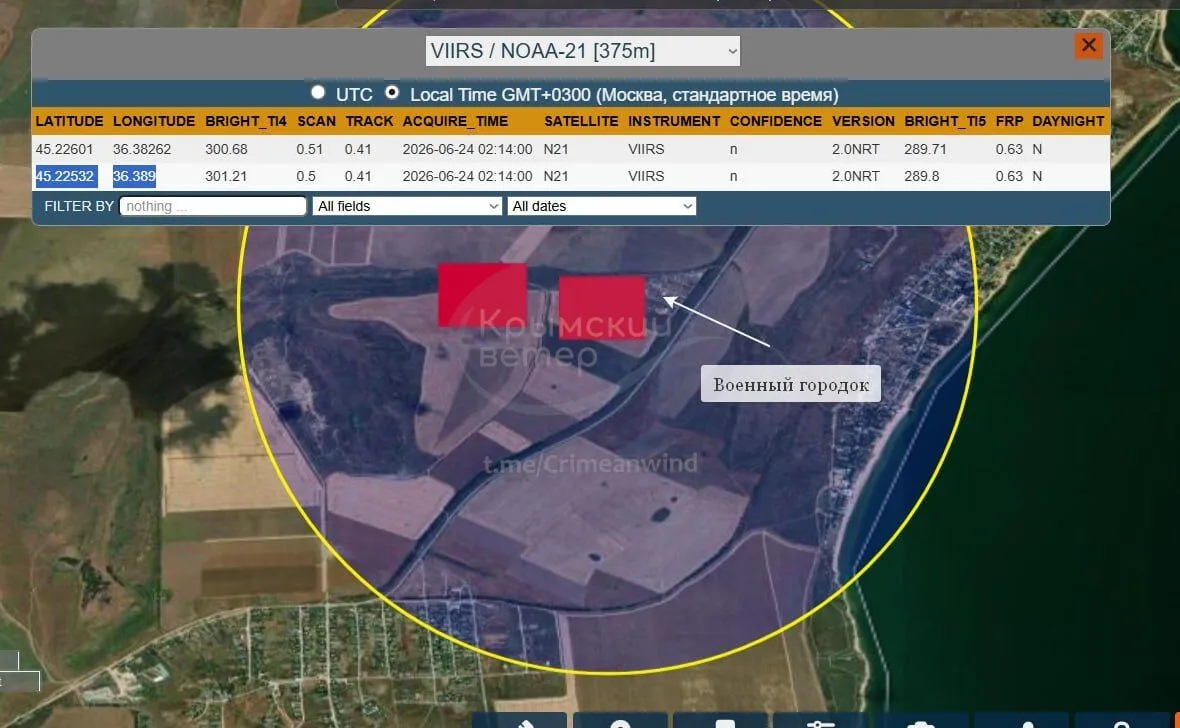The height and width of the screenshot is (728, 1180).
Task: Click the right red fire detection square
Action: 602,307
